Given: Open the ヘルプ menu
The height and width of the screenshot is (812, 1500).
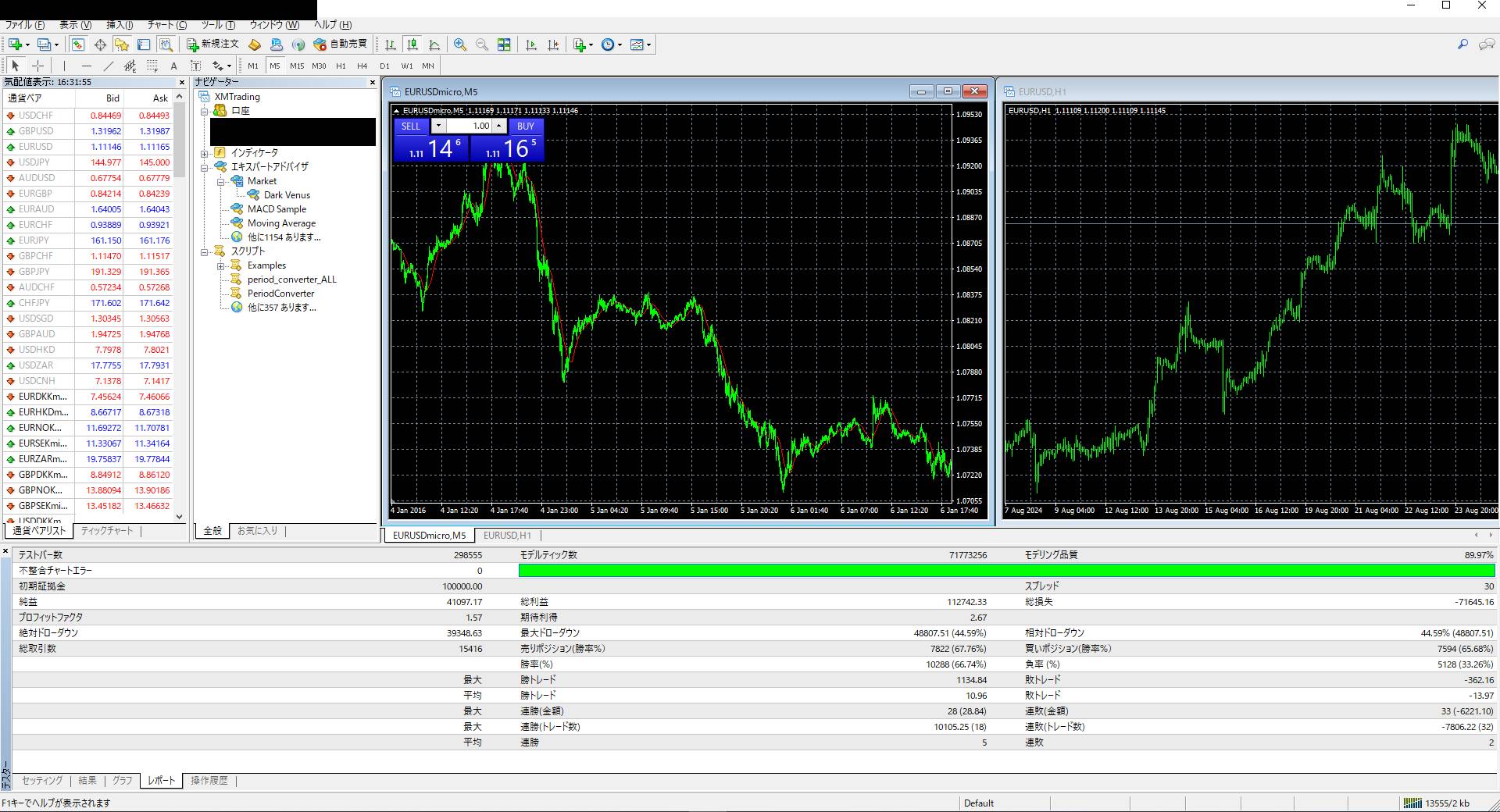Looking at the screenshot, I should [x=333, y=25].
